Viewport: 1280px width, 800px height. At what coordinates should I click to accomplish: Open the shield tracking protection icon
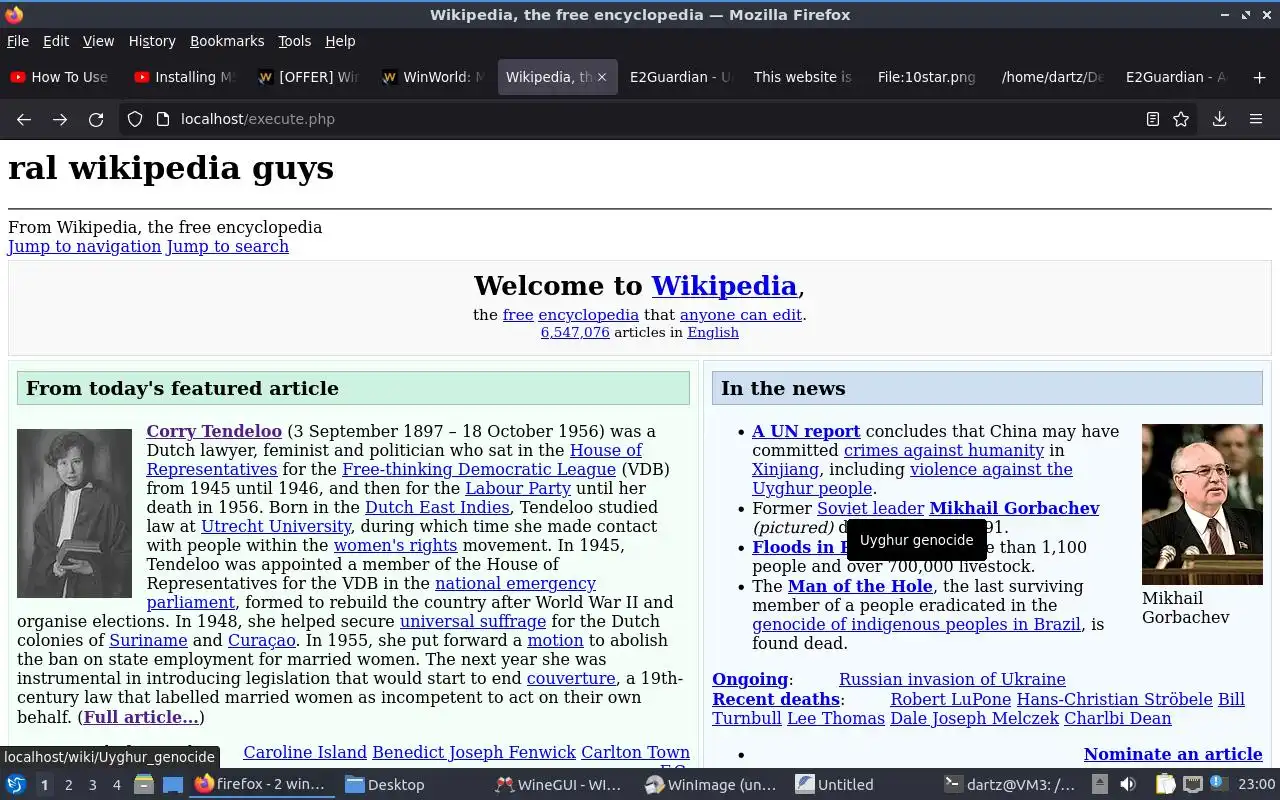pyautogui.click(x=135, y=119)
